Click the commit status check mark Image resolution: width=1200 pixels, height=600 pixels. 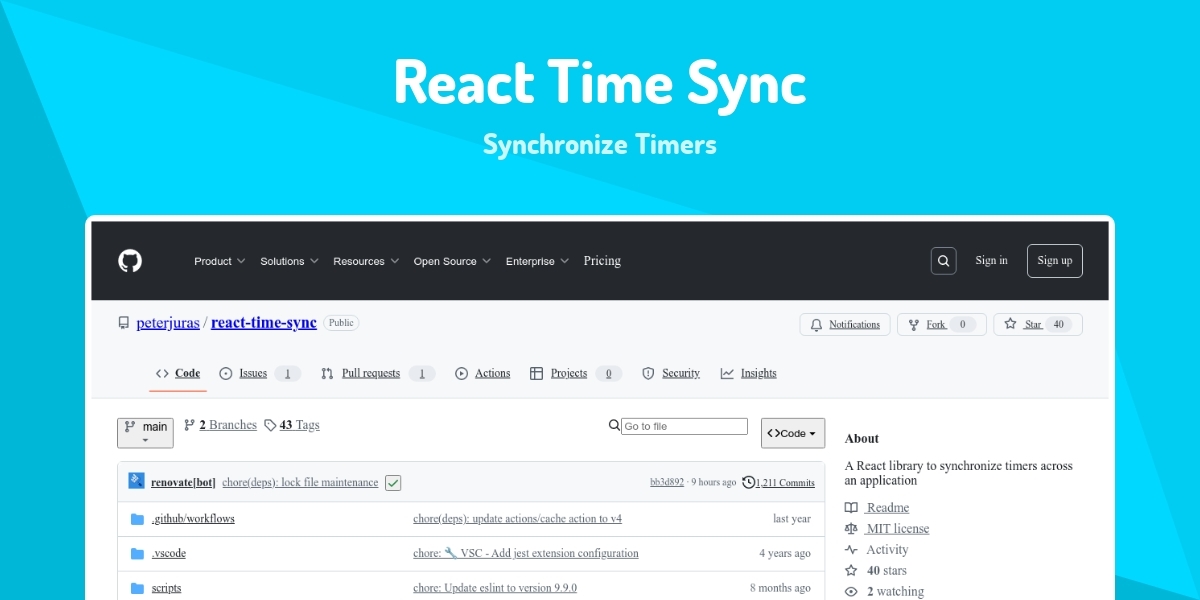coord(393,483)
